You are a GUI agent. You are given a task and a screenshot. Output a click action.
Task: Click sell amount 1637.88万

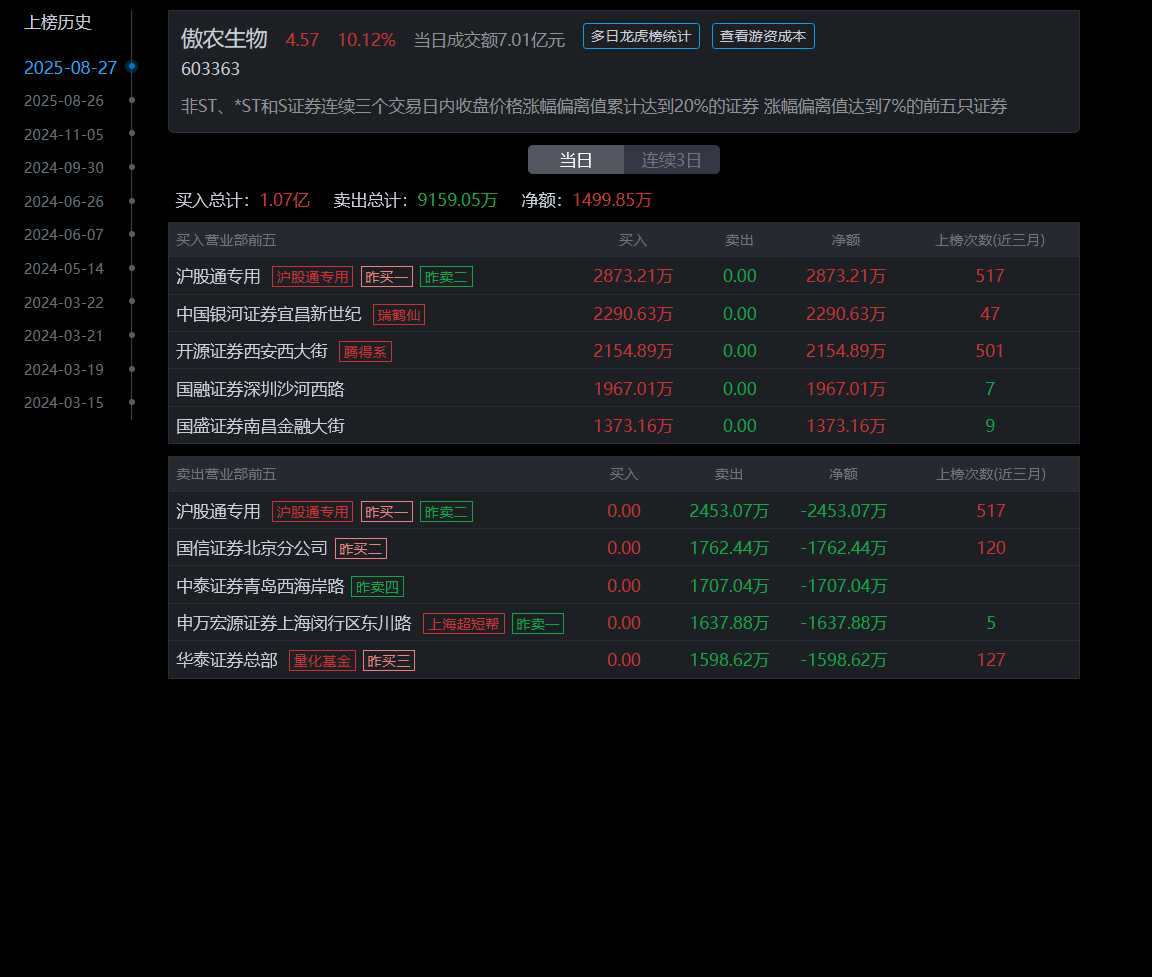click(x=729, y=623)
